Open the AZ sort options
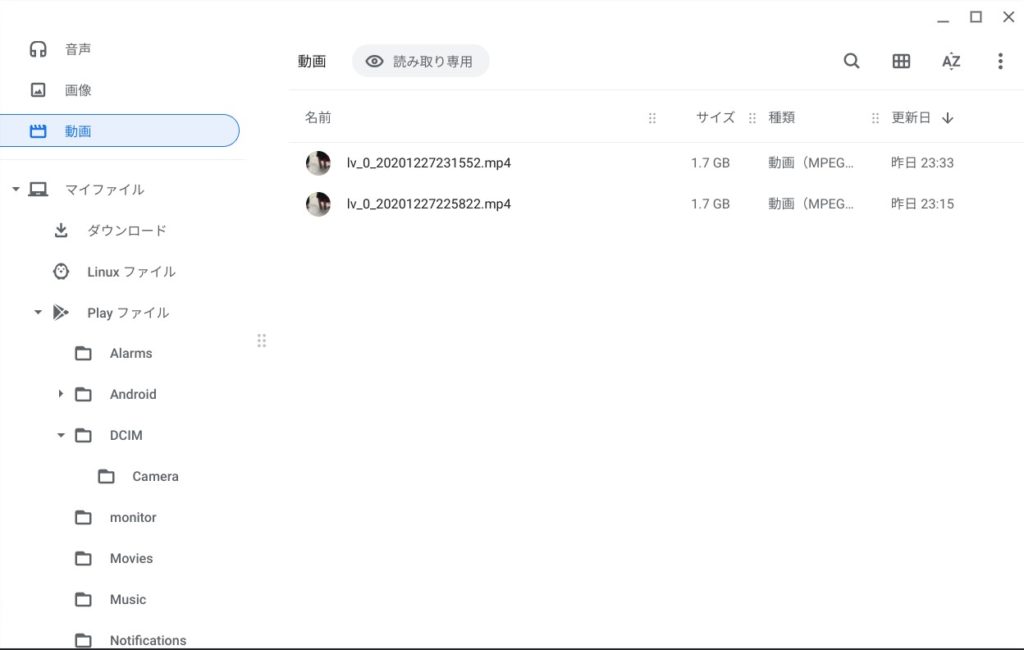 951,61
